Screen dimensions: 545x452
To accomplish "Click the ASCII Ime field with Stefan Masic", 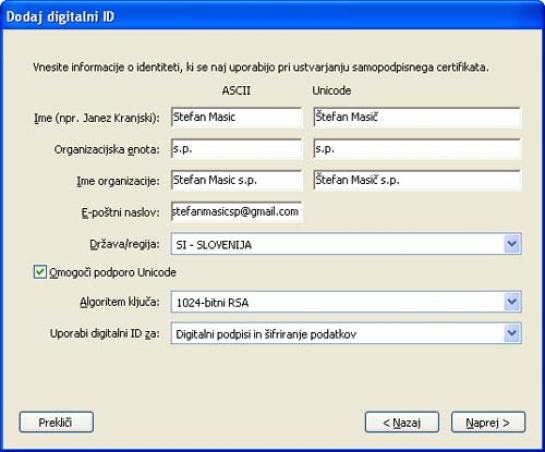I will point(237,118).
